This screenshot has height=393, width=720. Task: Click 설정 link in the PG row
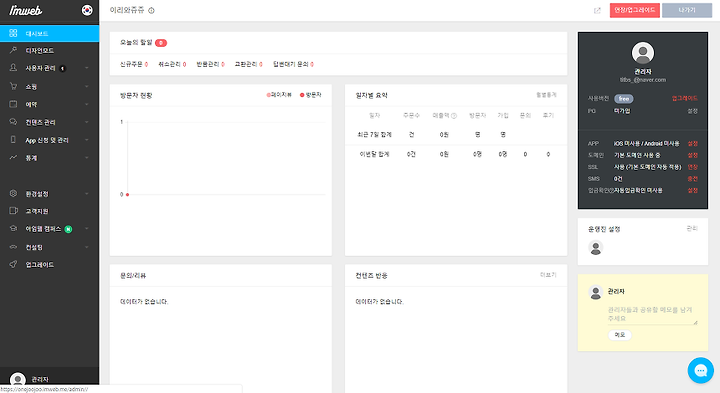click(x=692, y=111)
